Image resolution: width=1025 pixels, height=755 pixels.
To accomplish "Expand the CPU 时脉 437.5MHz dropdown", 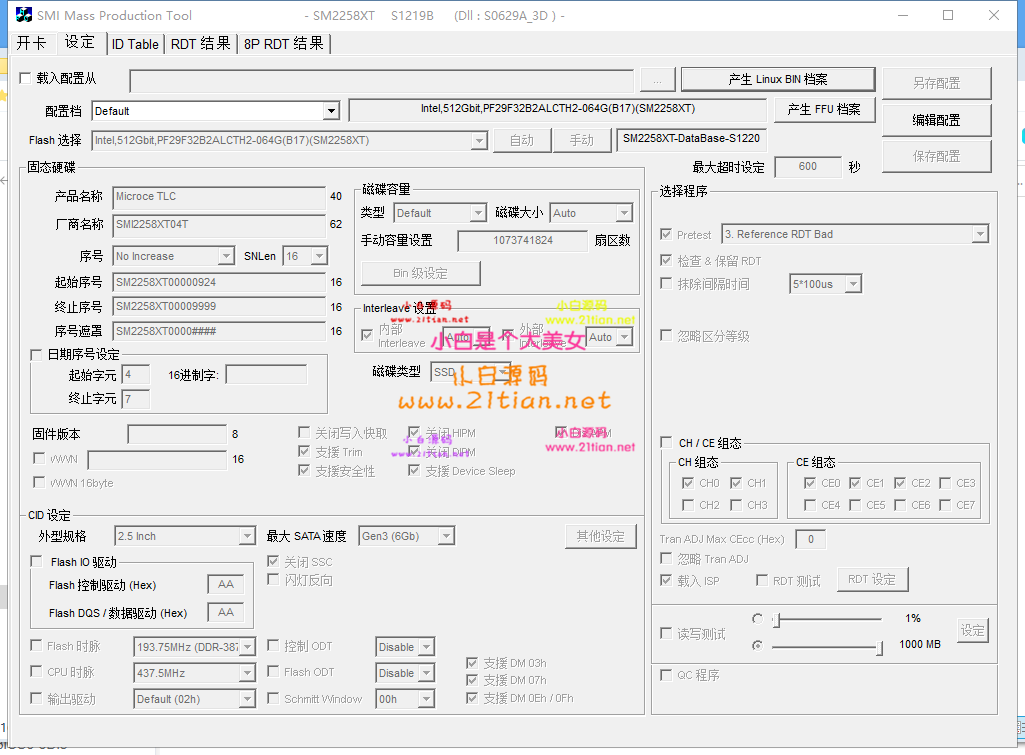I will tap(247, 673).
